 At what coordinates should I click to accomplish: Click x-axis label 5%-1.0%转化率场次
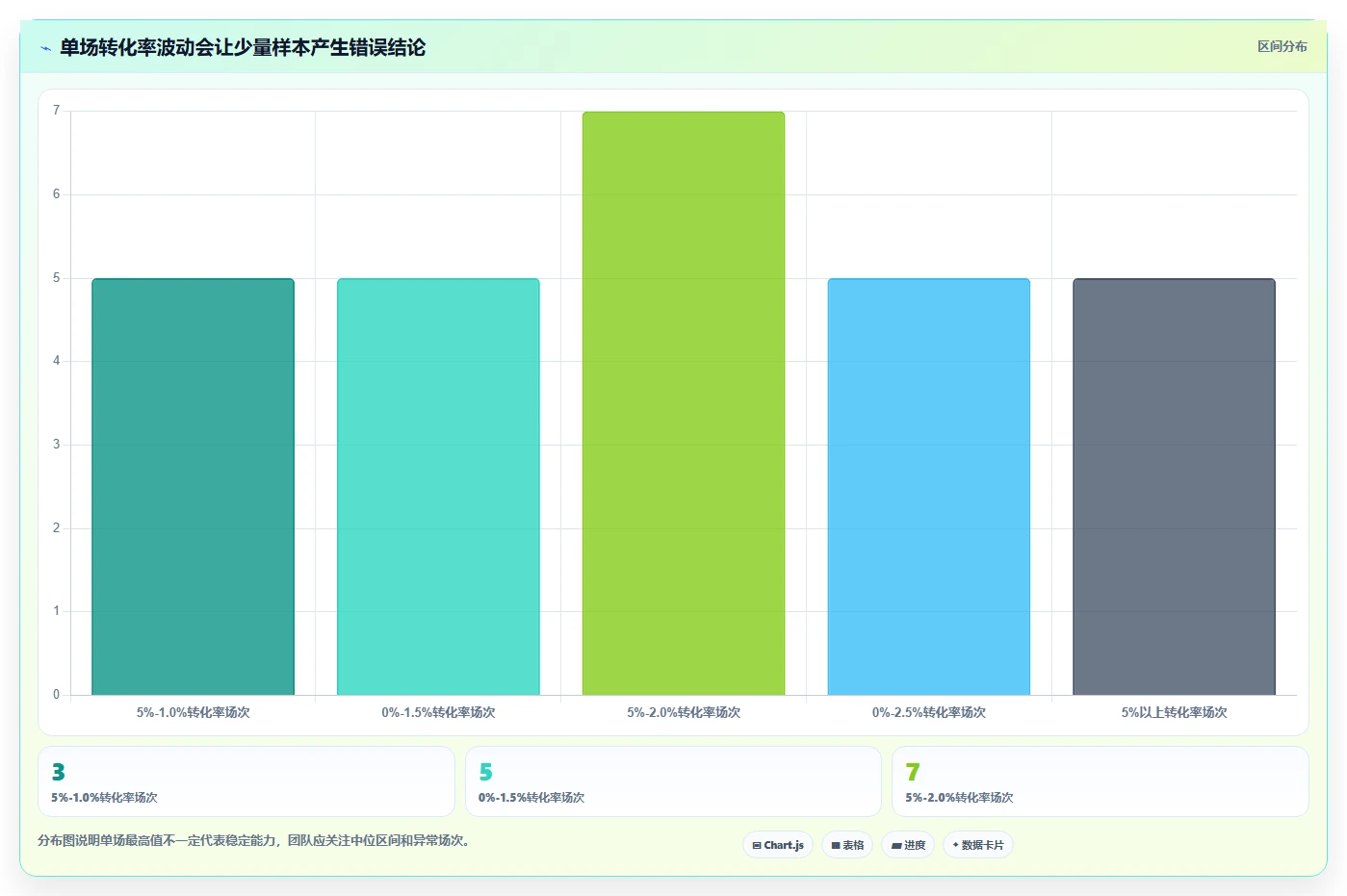click(193, 712)
